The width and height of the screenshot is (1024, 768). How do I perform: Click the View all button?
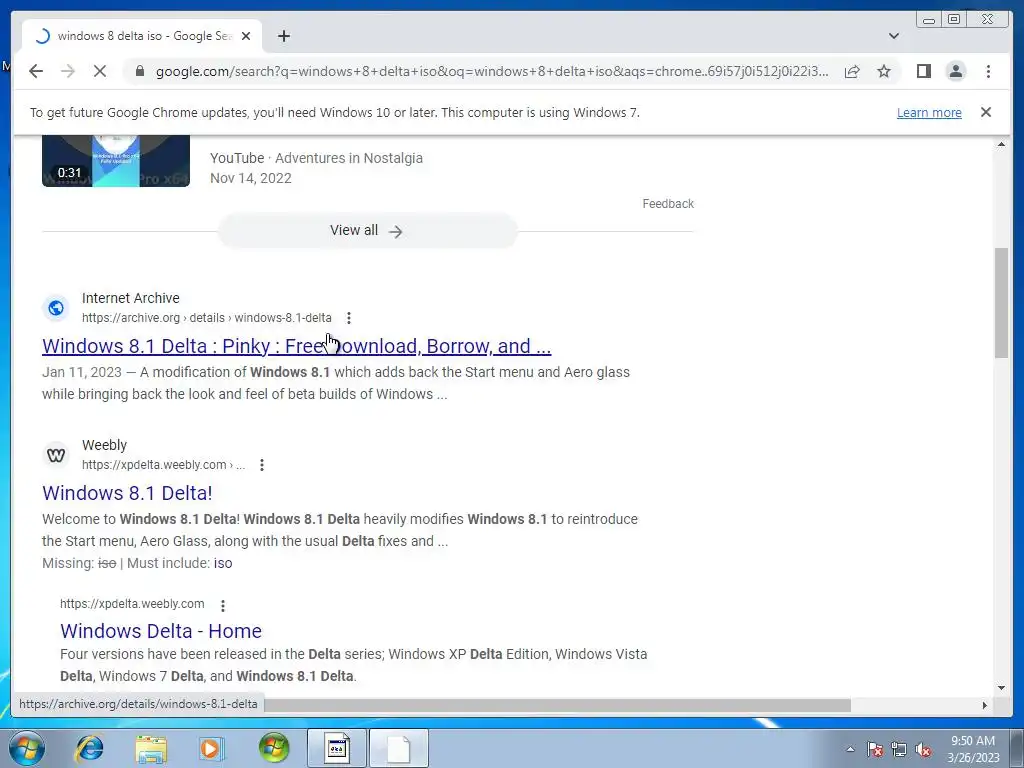pyautogui.click(x=367, y=231)
